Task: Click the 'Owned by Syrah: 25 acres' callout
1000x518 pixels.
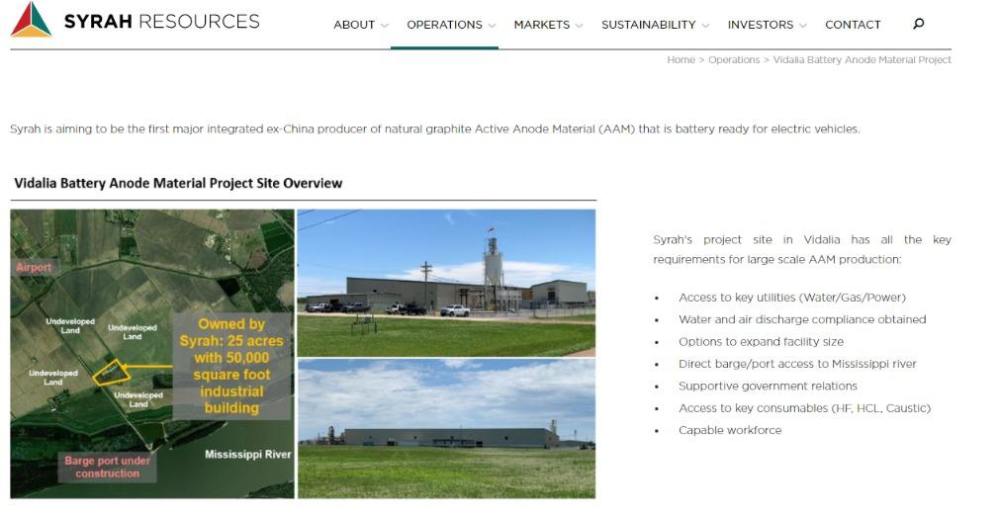Action: pyautogui.click(x=231, y=366)
